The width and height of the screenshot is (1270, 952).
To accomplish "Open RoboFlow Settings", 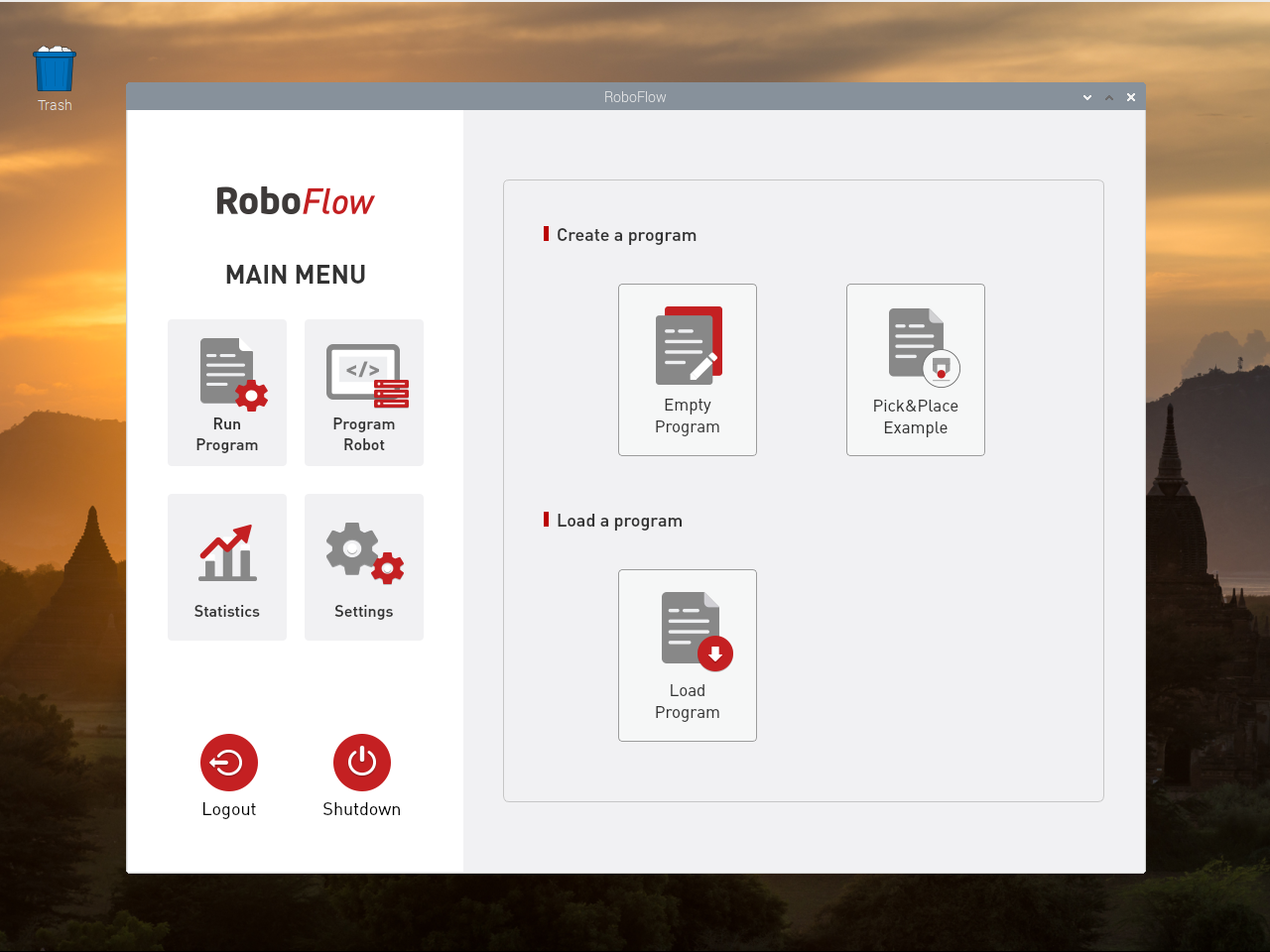I will click(363, 566).
